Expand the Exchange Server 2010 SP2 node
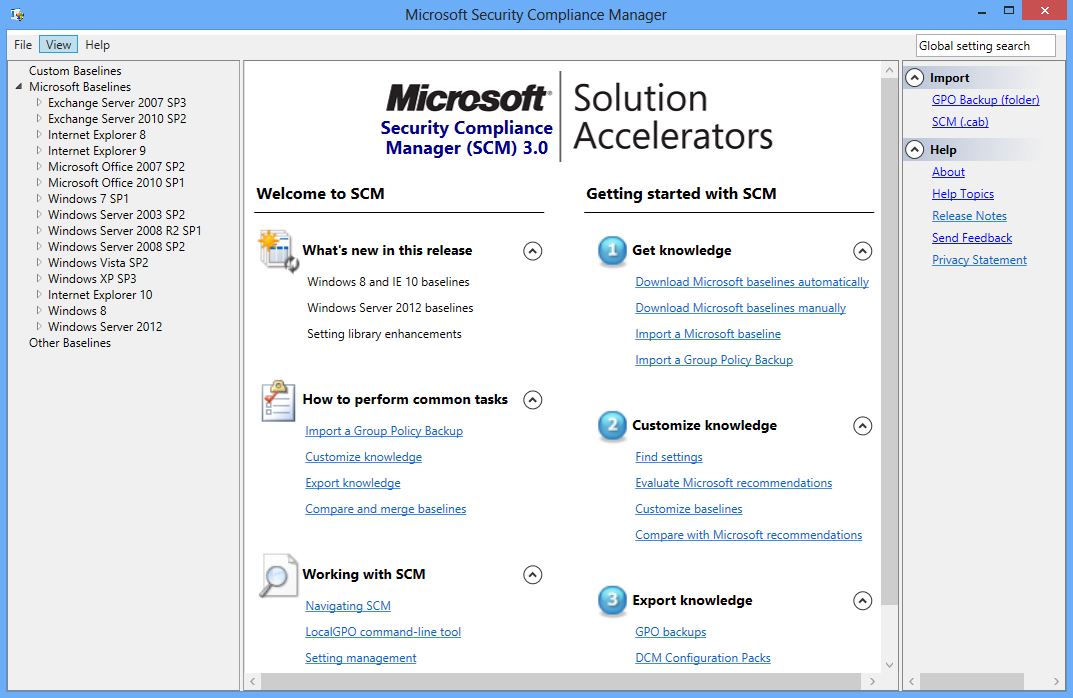1073x698 pixels. 39,118
